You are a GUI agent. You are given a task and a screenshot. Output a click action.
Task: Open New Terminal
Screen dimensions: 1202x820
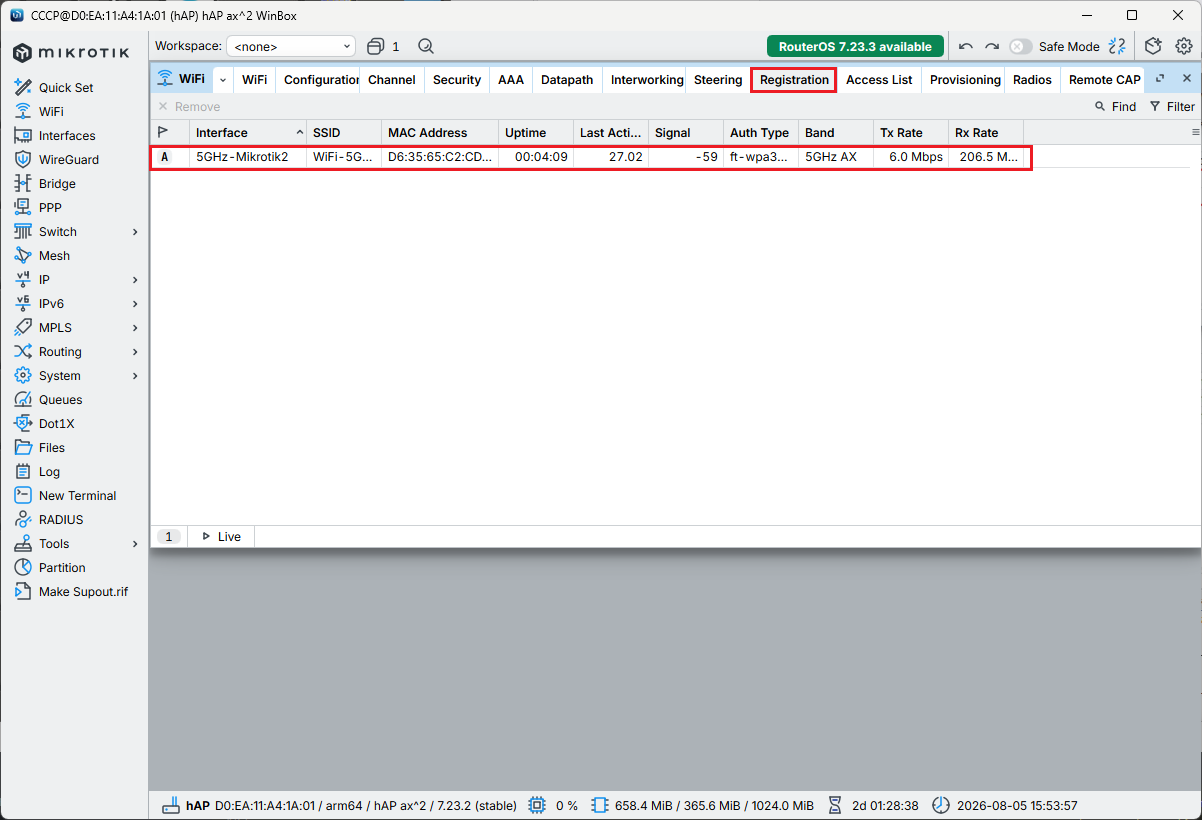(77, 496)
